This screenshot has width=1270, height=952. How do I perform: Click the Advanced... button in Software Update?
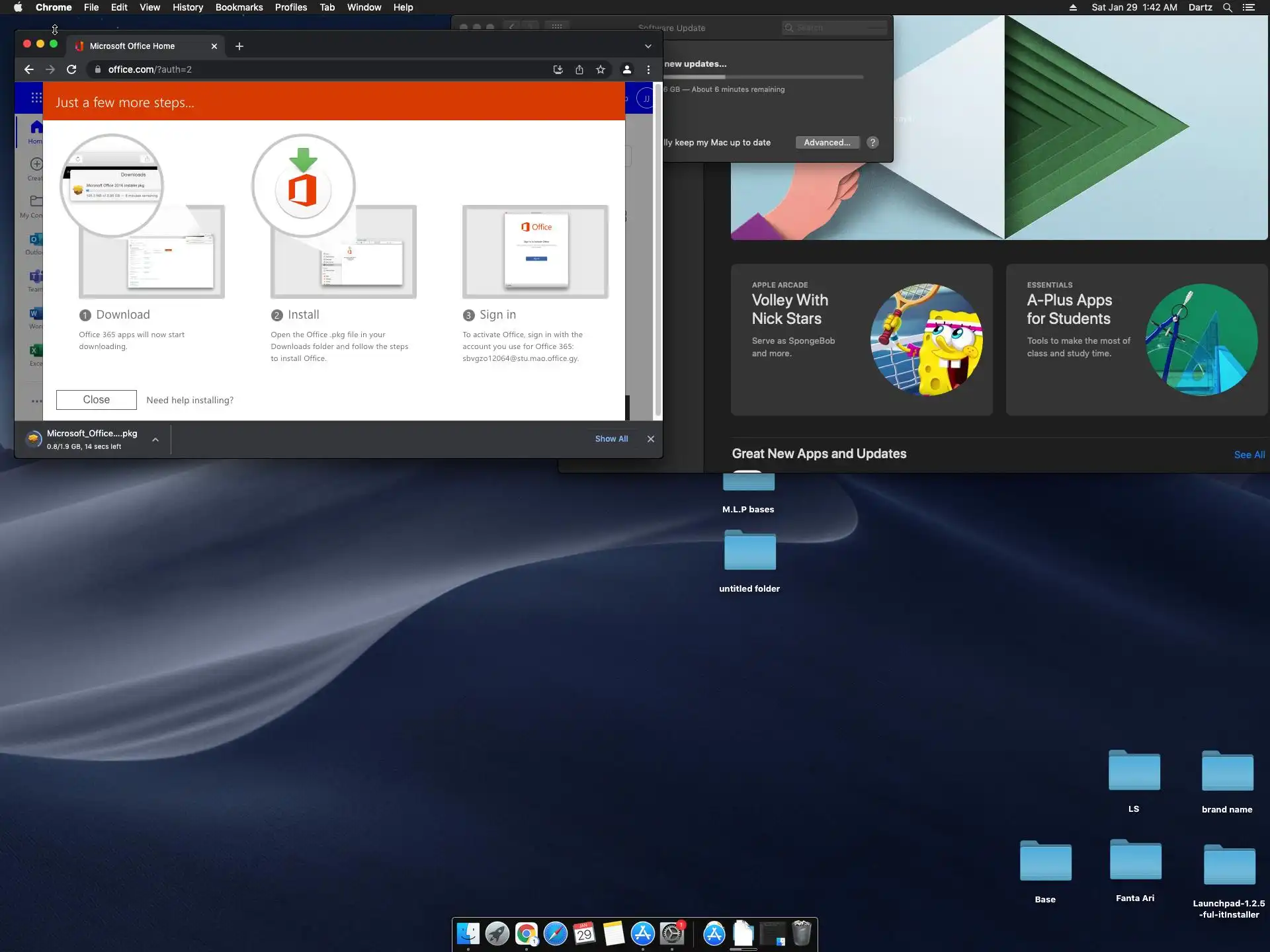(827, 142)
